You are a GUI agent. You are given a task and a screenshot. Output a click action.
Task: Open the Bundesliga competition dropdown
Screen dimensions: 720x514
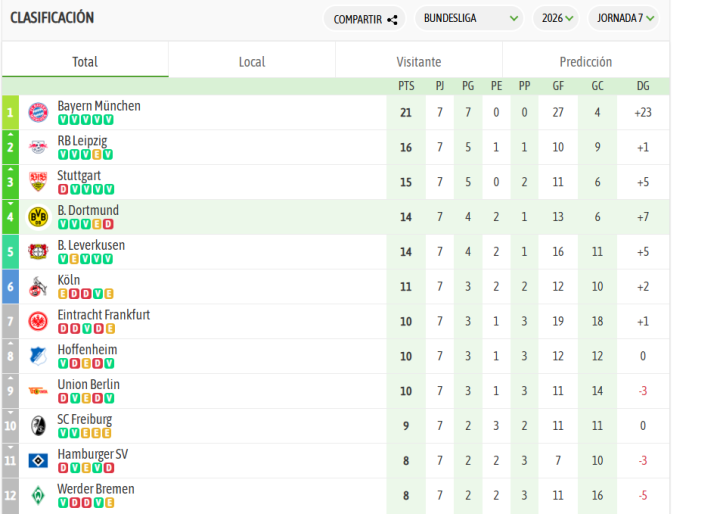[471, 18]
